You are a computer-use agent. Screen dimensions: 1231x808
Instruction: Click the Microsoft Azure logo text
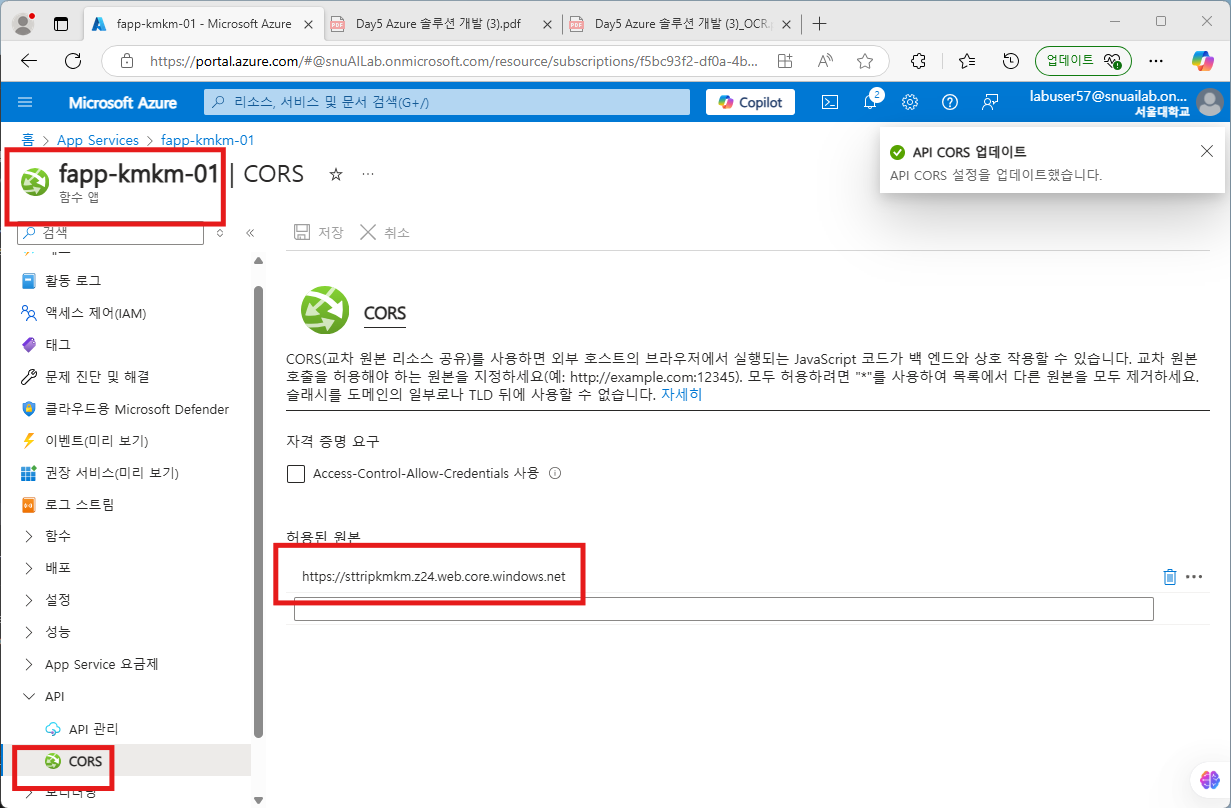tap(123, 102)
